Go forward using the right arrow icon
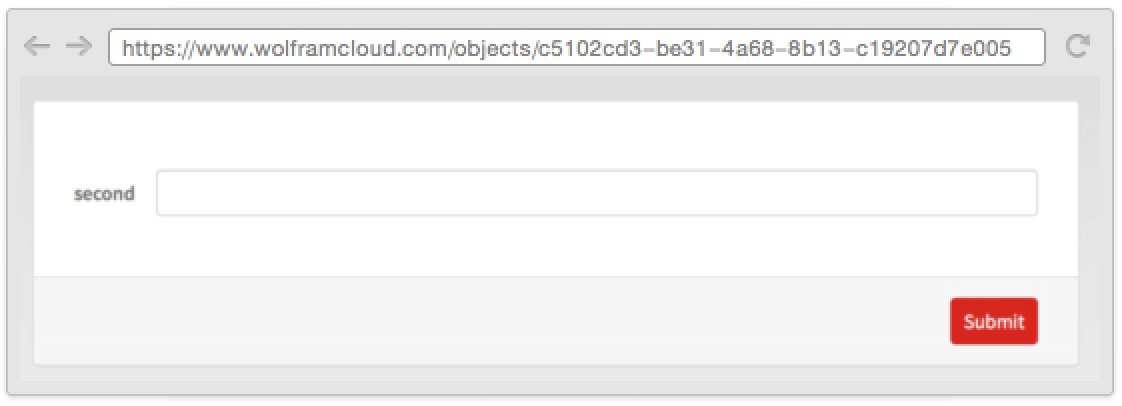1122x406 pixels. click(x=79, y=47)
